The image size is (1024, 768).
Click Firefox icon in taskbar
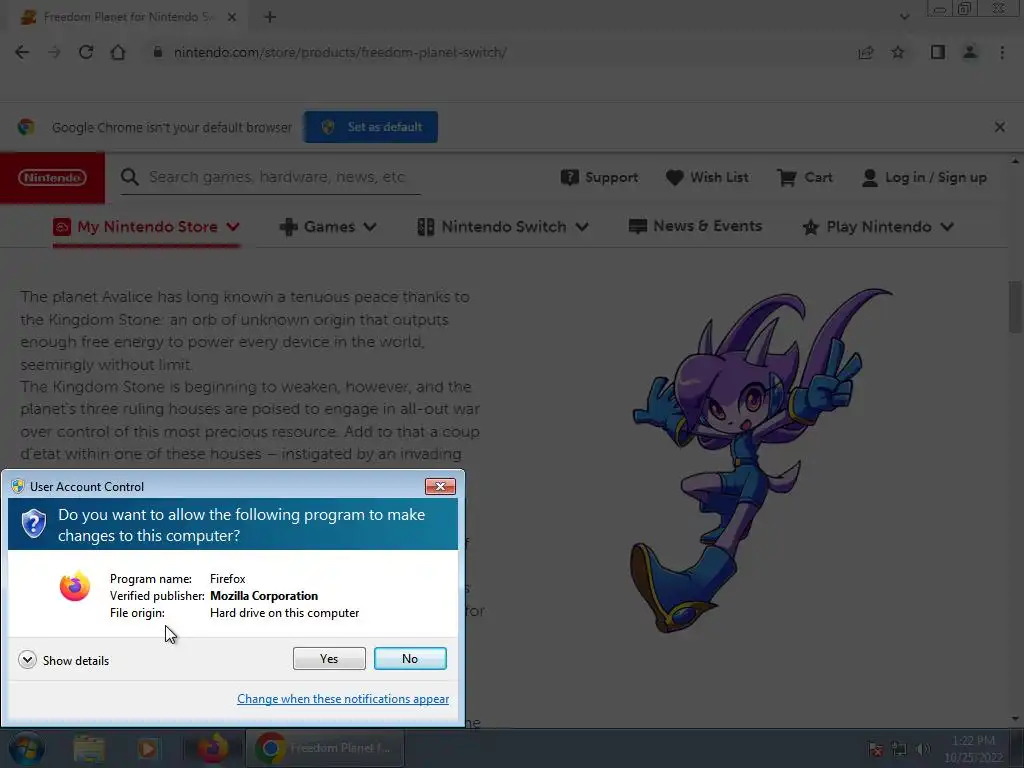pyautogui.click(x=212, y=748)
